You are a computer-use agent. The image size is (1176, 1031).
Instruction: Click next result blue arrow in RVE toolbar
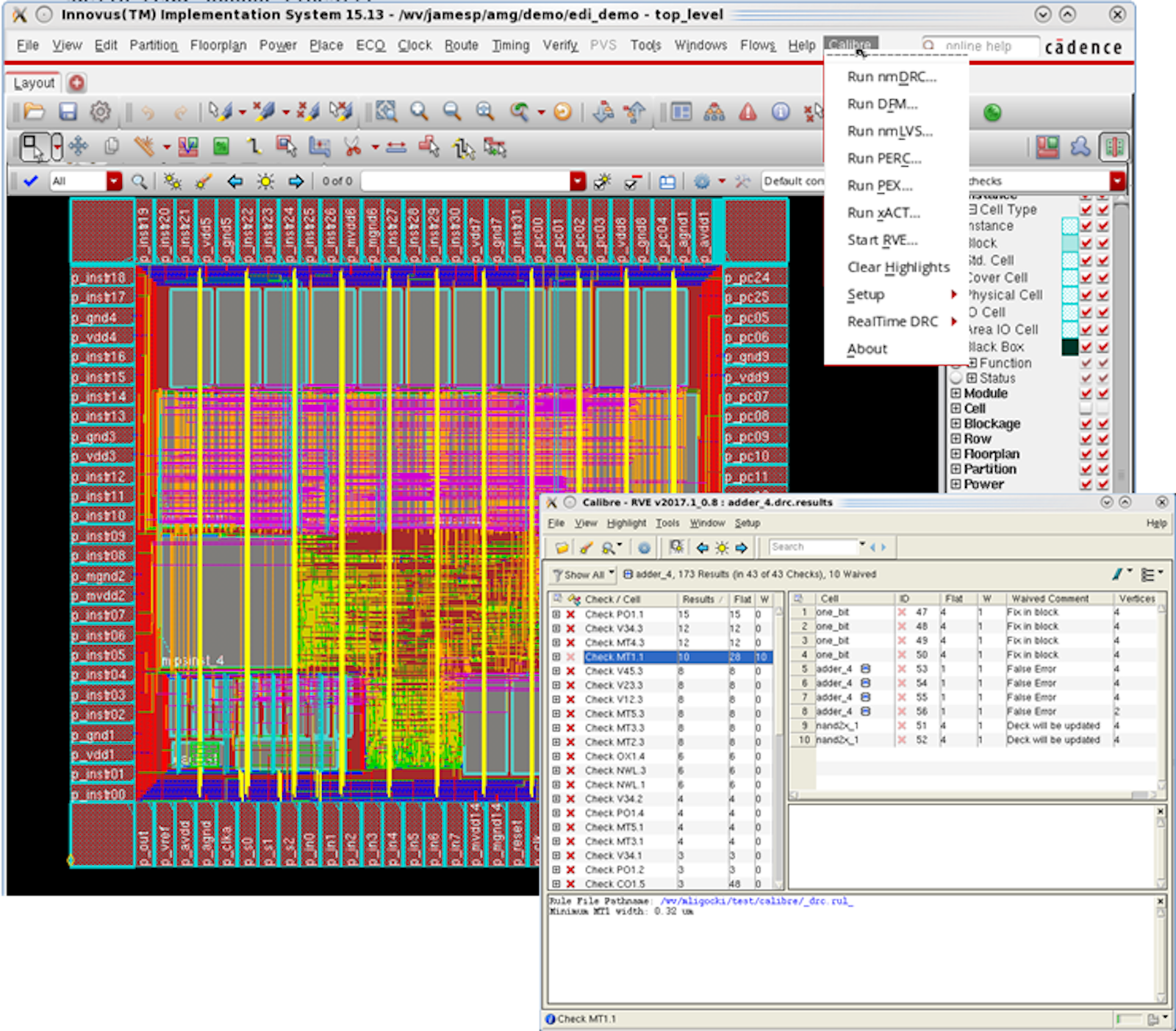click(x=741, y=547)
